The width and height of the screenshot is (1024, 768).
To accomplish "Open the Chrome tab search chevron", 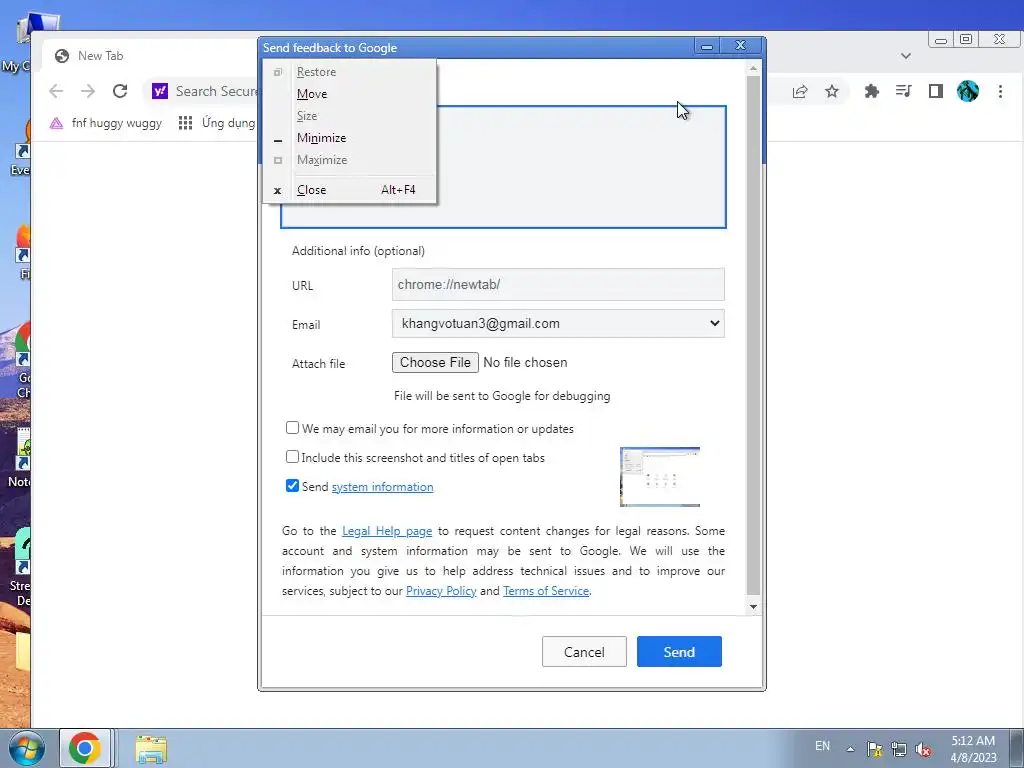I will click(x=906, y=56).
